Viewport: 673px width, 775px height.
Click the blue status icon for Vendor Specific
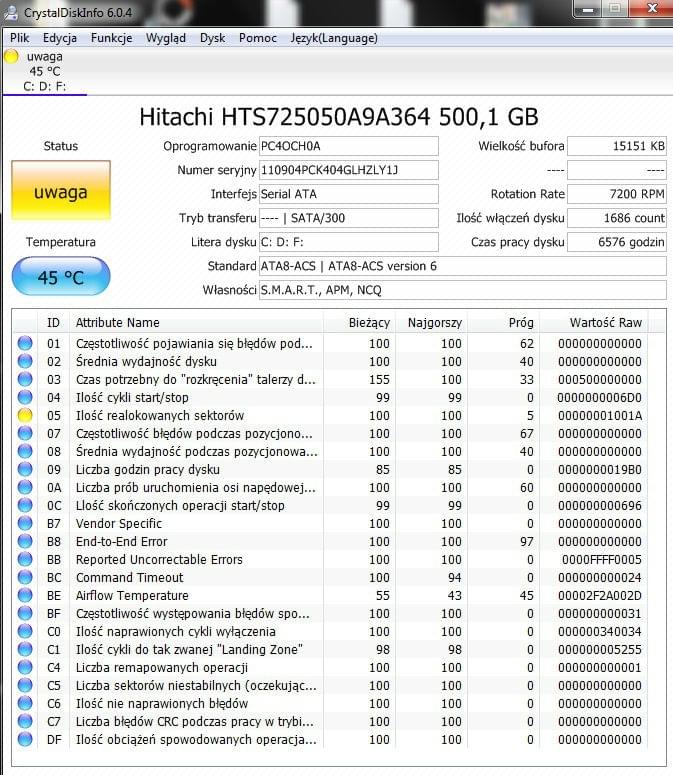[x=25, y=523]
